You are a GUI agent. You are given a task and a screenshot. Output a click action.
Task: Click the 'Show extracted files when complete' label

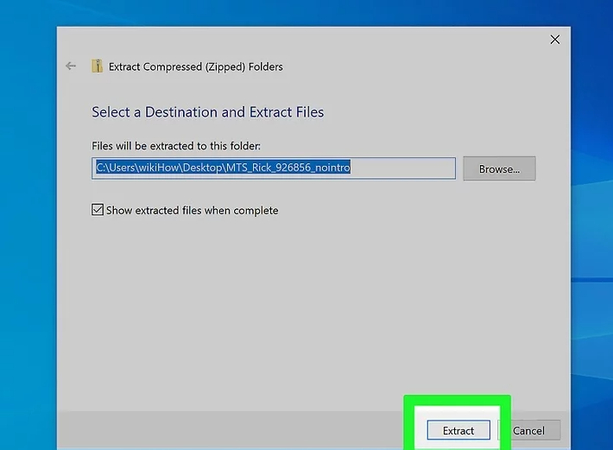[x=192, y=210]
